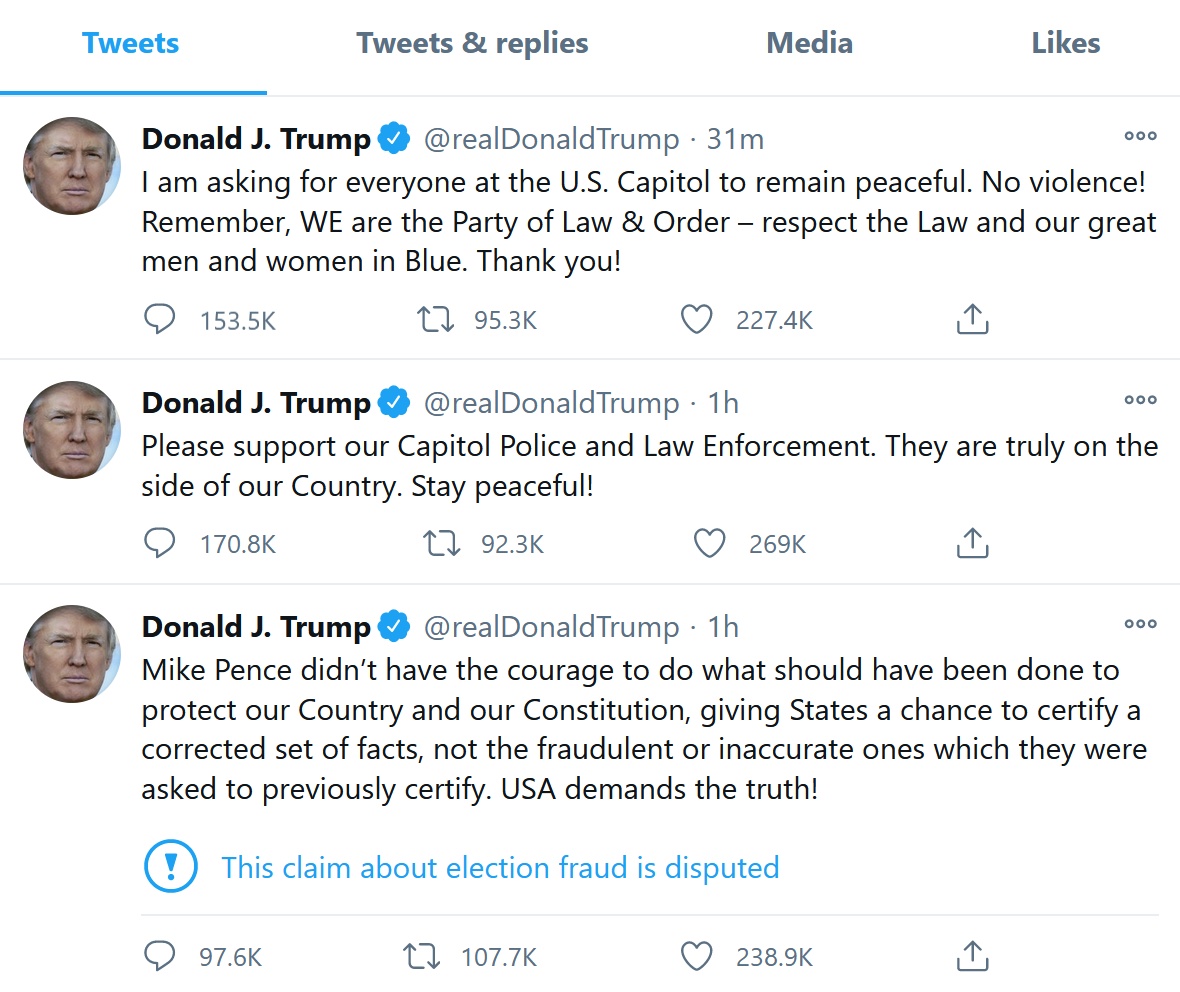This screenshot has height=992, width=1180.
Task: Retweet the Mike Pence tweet
Action: [421, 957]
